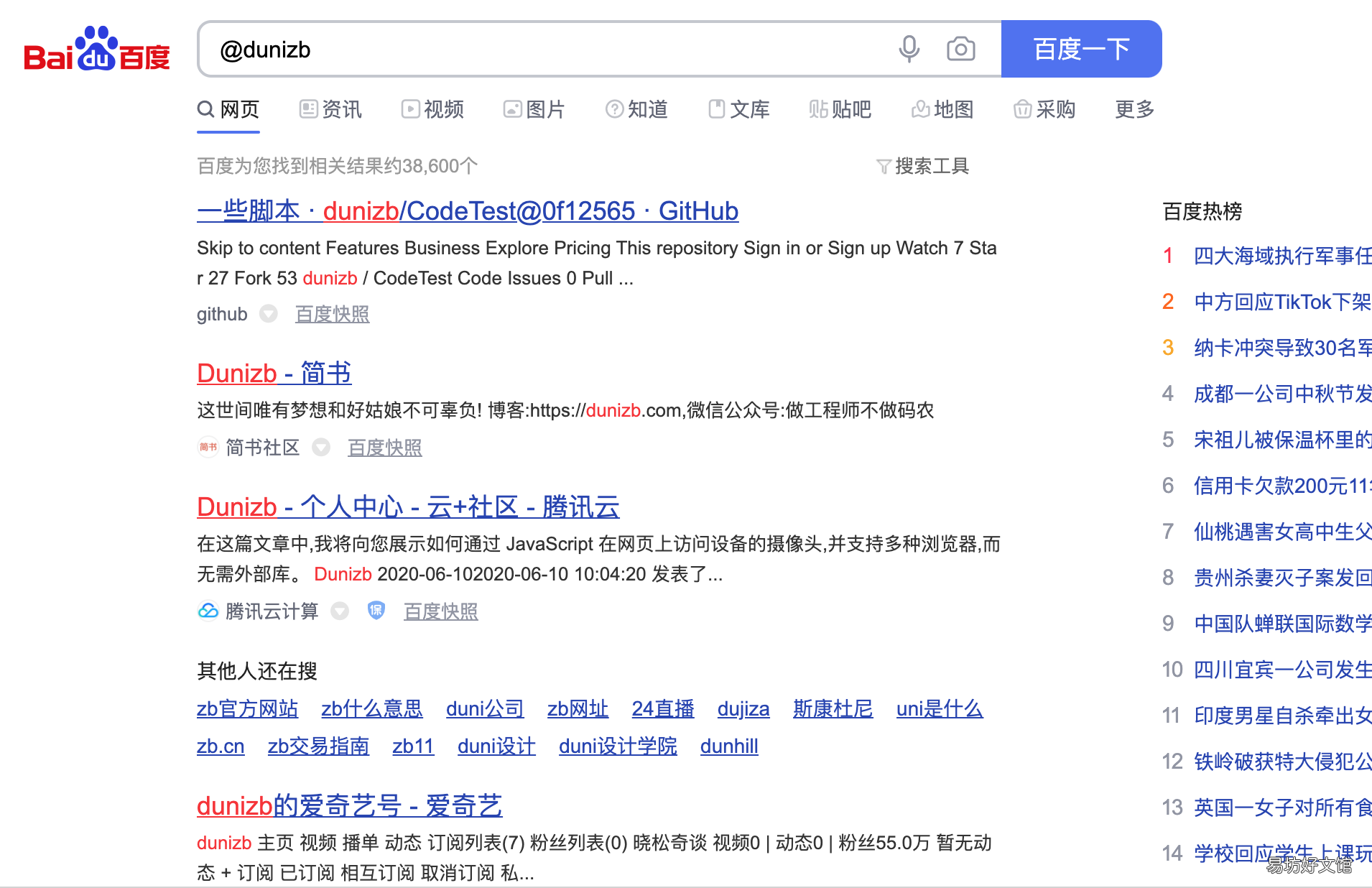Click the 保 security shield badge
Screen dimensions: 1372x888
[376, 611]
